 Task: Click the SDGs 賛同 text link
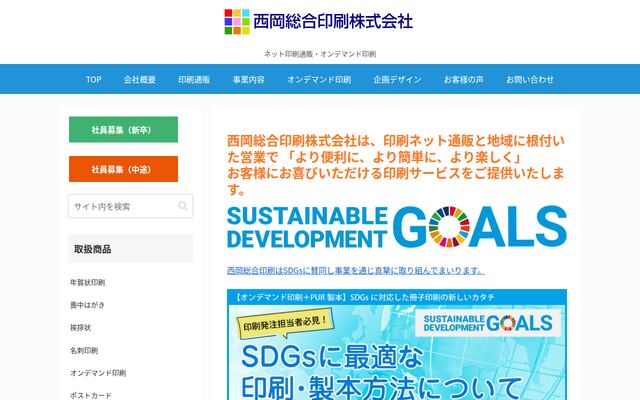click(x=356, y=271)
